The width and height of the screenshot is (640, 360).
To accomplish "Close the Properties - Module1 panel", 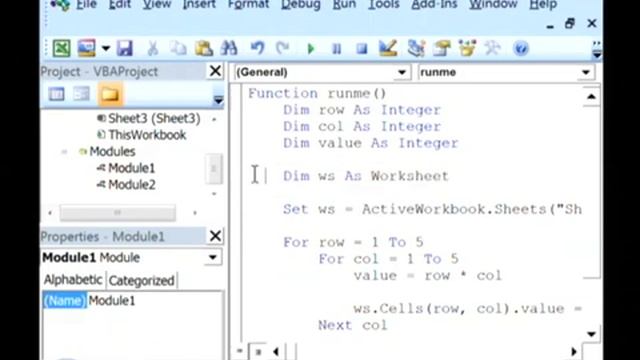I will (215, 236).
